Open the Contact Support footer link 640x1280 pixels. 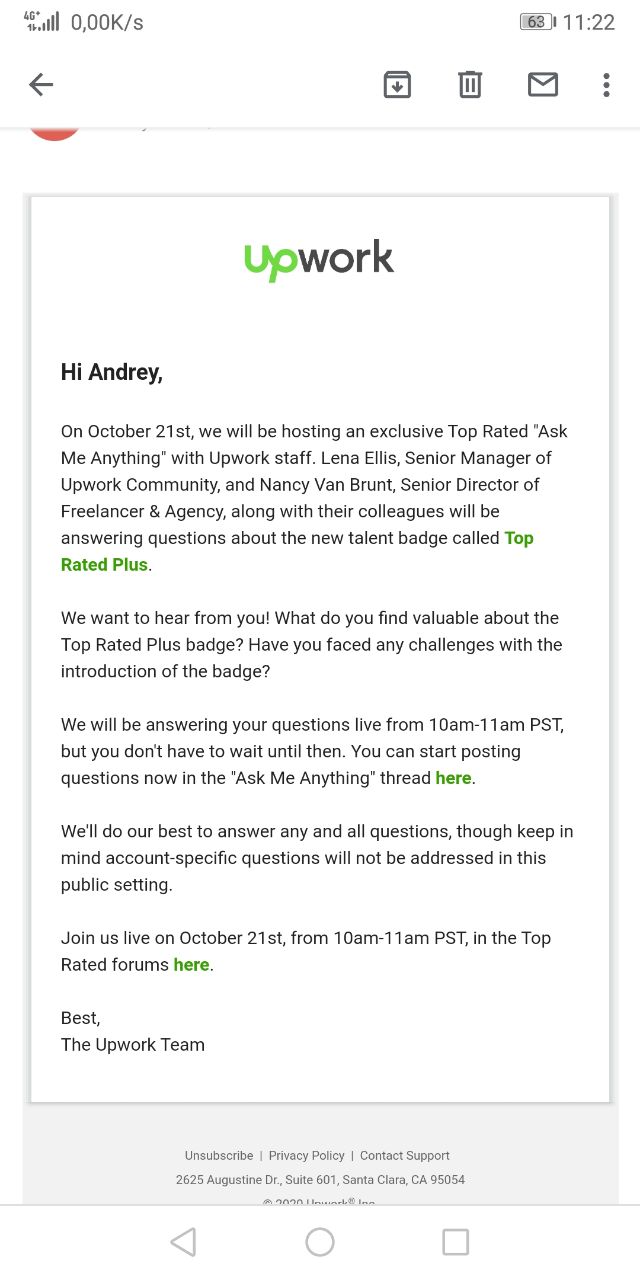point(405,1155)
